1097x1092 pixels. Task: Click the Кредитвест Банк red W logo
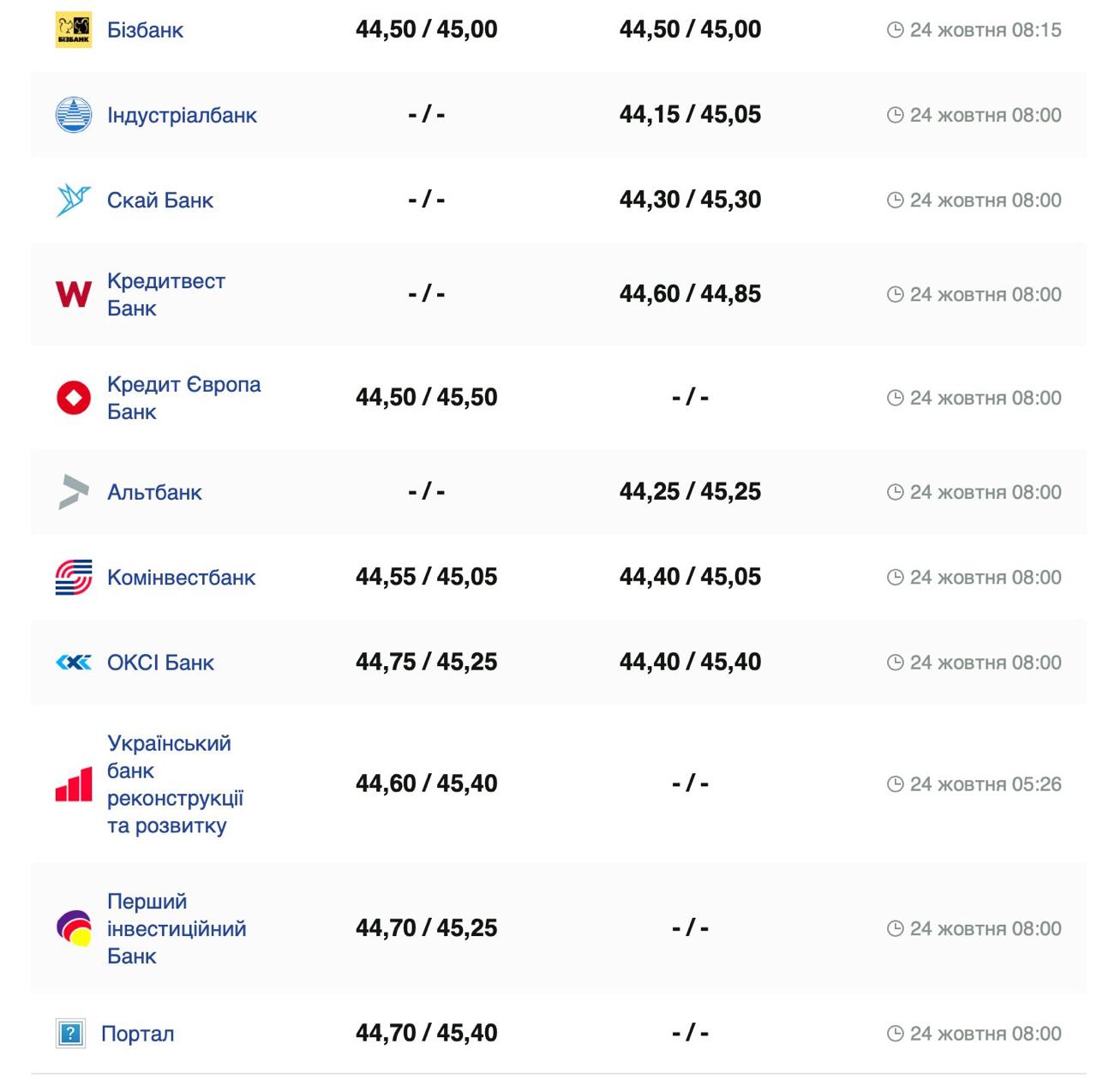pos(73,294)
